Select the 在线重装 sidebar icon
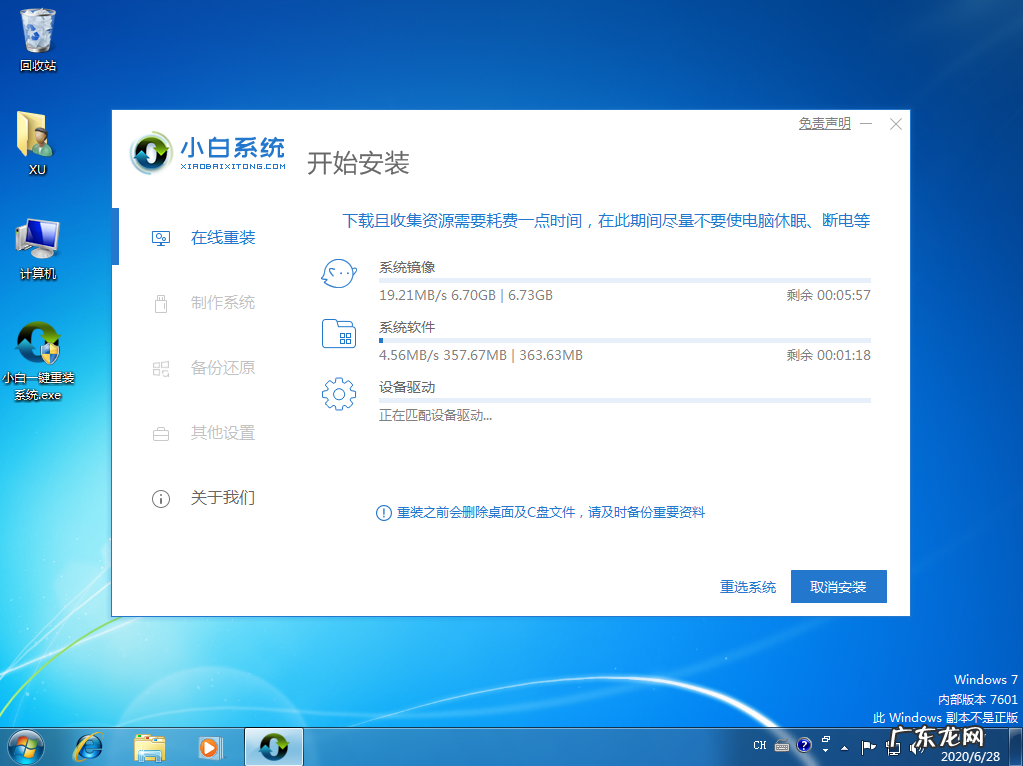This screenshot has width=1023, height=766. pyautogui.click(x=161, y=237)
